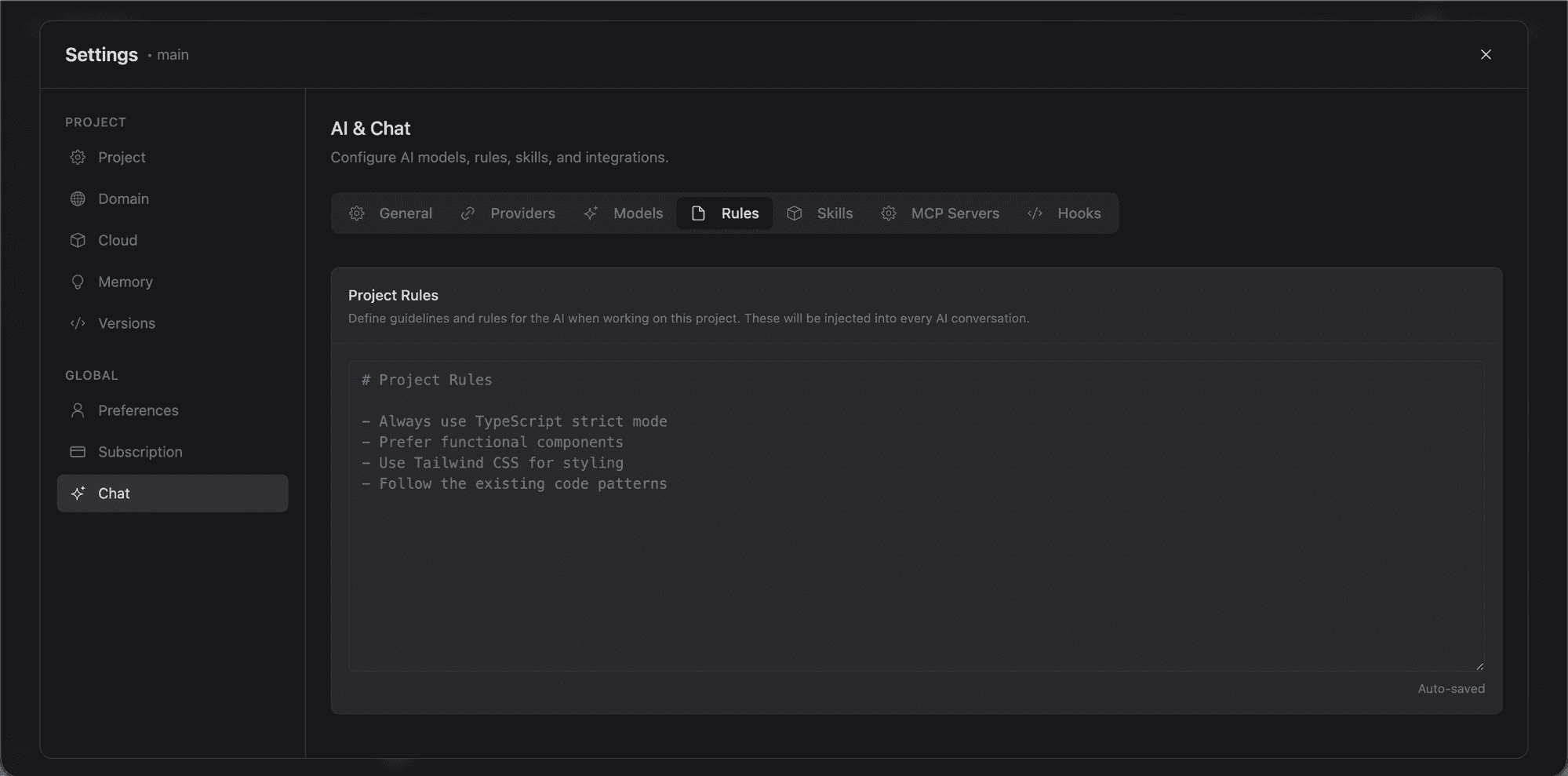
Task: Click the gear icon beside Project
Action: tap(78, 158)
